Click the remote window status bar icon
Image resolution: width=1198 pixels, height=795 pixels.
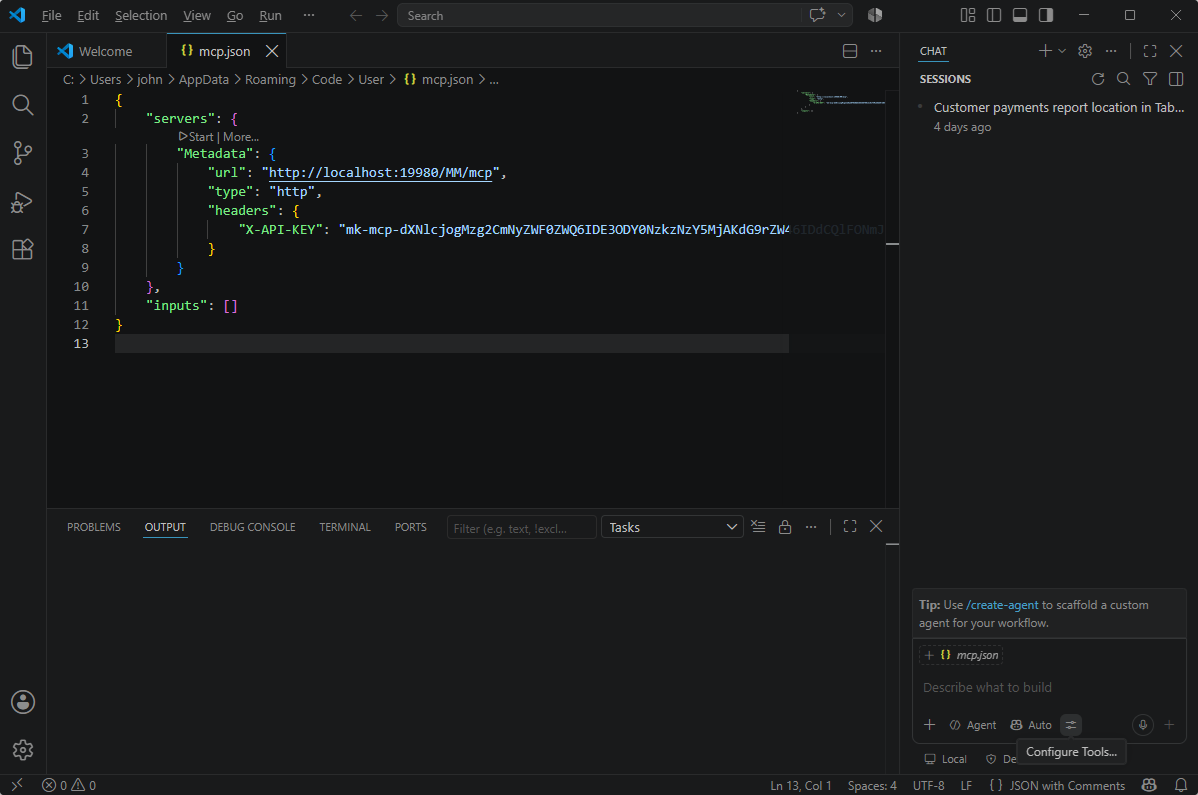pyautogui.click(x=17, y=785)
